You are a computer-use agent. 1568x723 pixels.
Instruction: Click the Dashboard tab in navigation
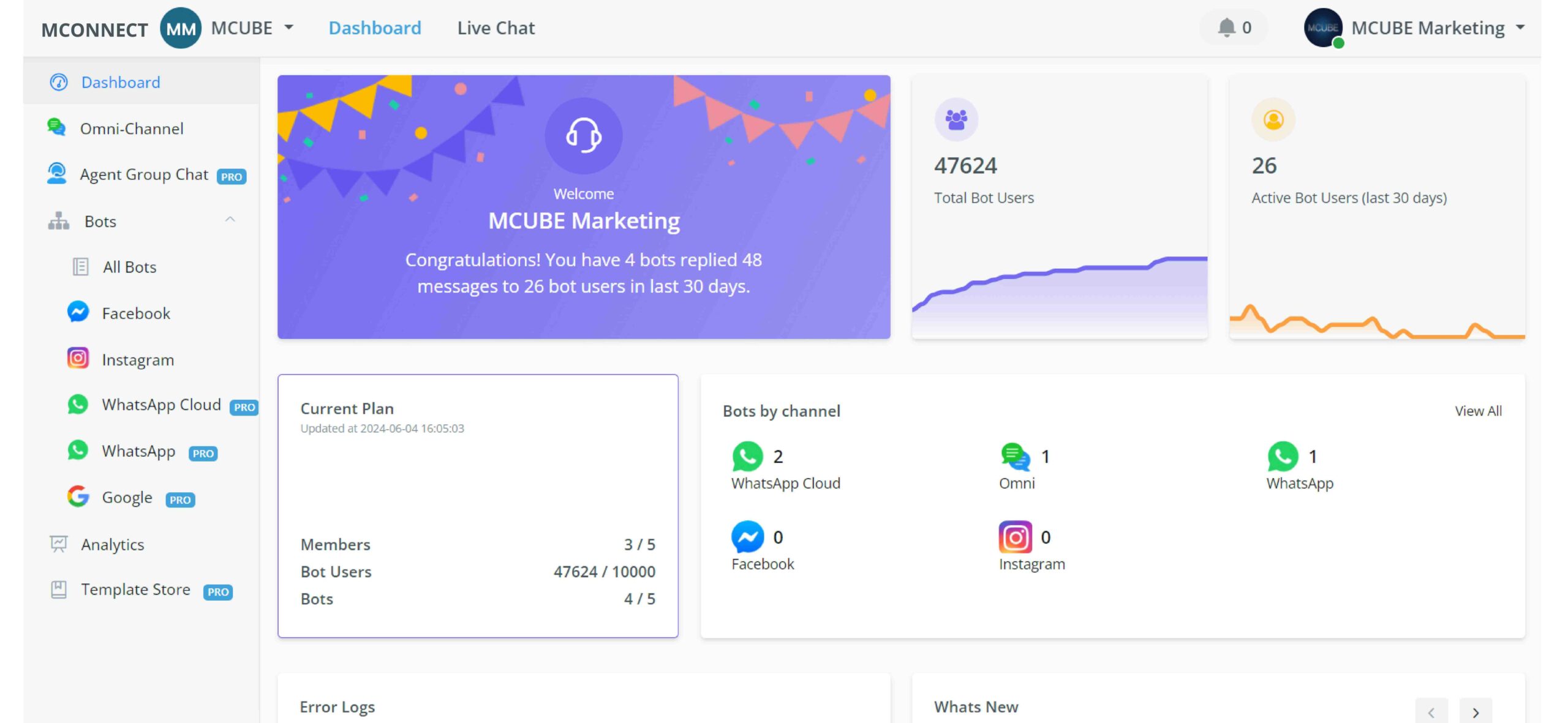[375, 27]
